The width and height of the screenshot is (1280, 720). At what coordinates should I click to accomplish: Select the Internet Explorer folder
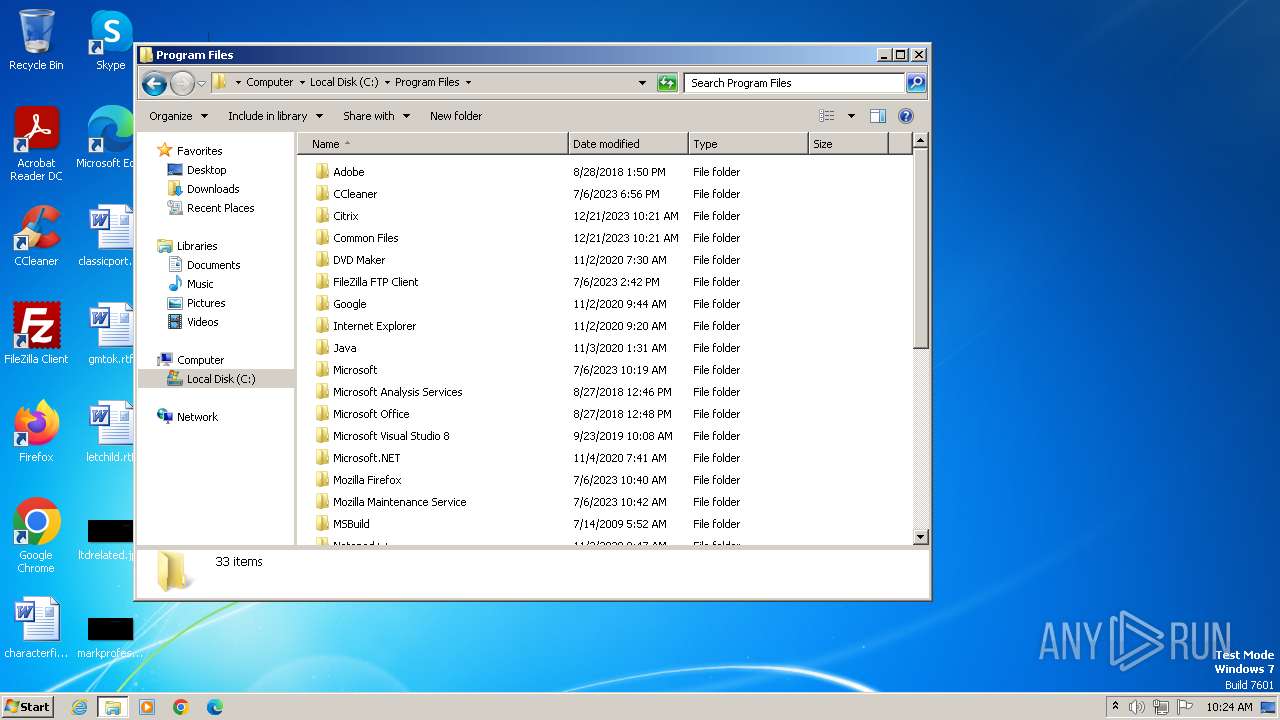click(374, 326)
